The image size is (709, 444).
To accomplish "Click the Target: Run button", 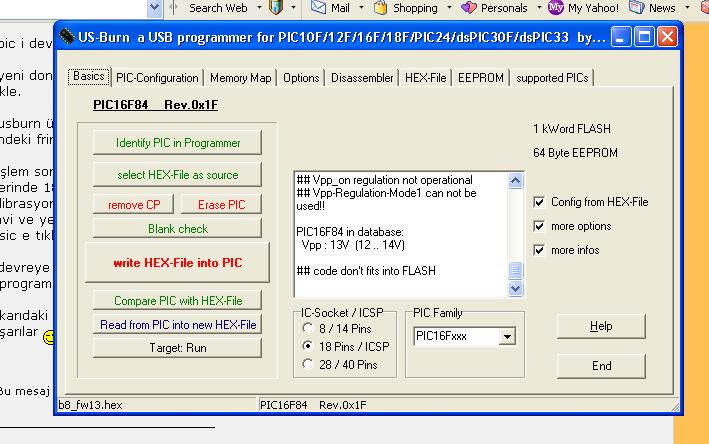I will point(178,348).
